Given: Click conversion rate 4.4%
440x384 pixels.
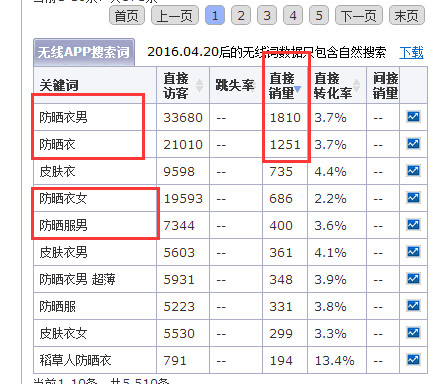Looking at the screenshot, I should (x=330, y=172).
